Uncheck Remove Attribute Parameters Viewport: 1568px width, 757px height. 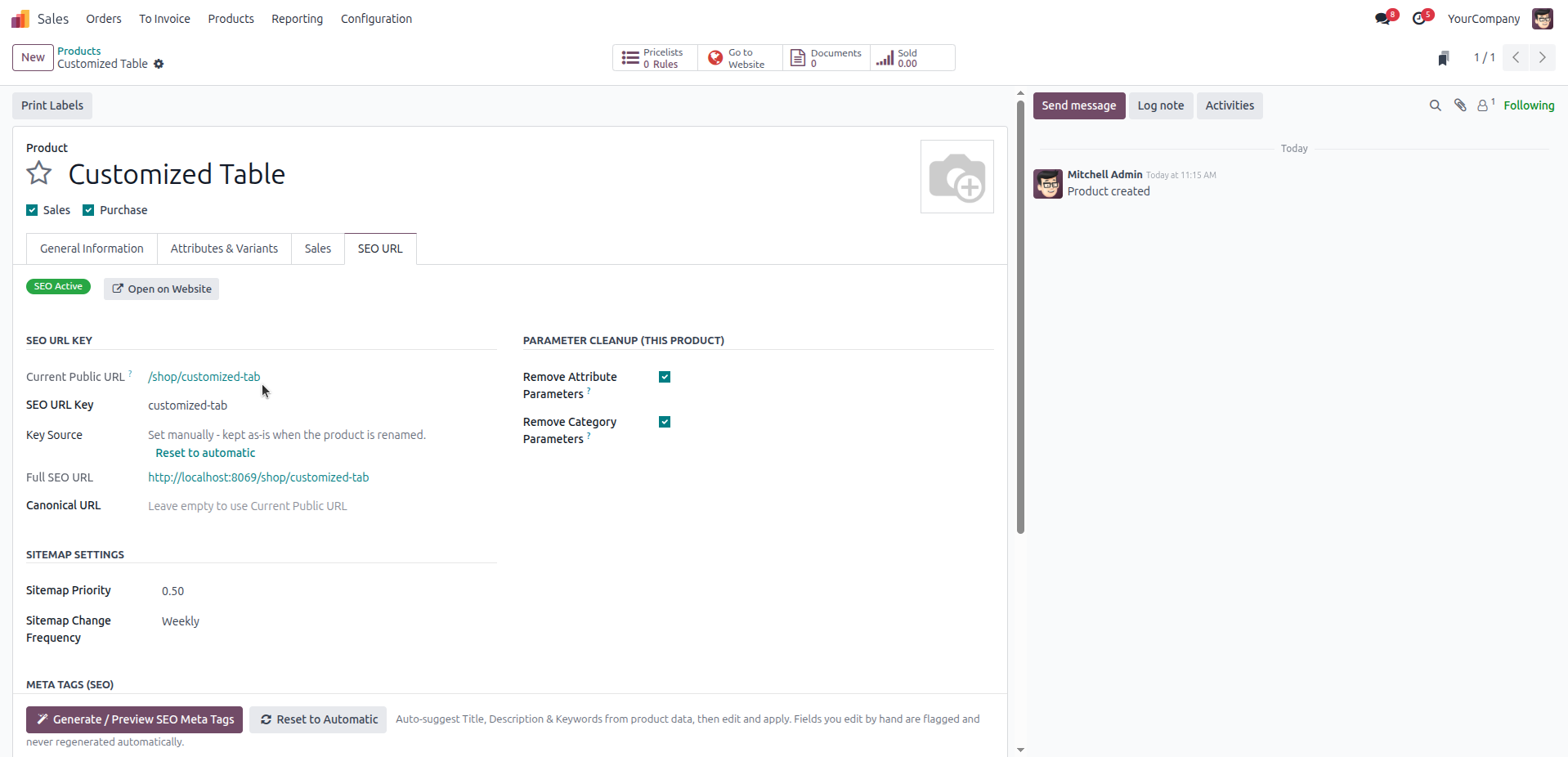665,377
